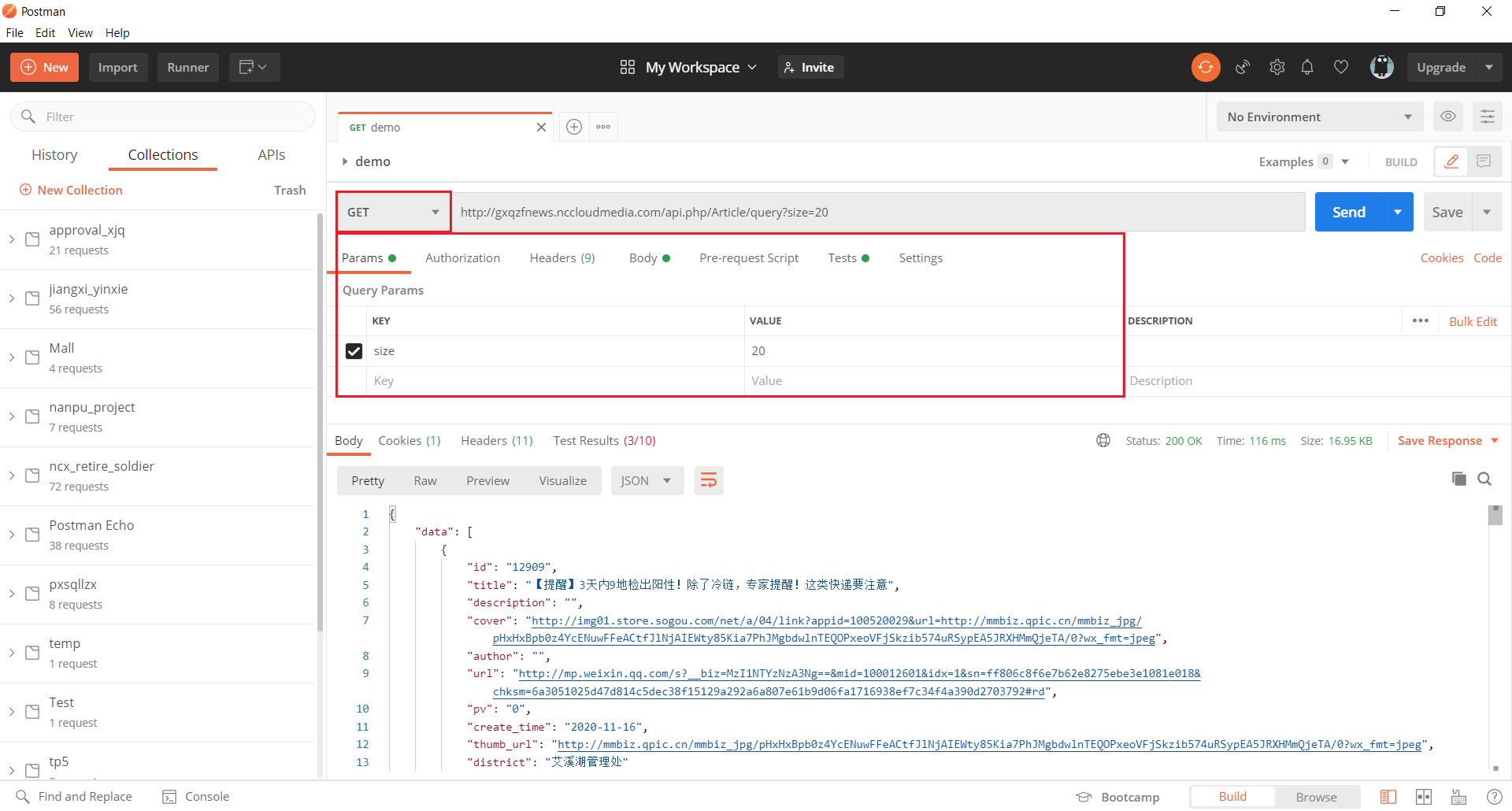The height and width of the screenshot is (811, 1512).
Task: Open the help question mark icon
Action: (1493, 797)
